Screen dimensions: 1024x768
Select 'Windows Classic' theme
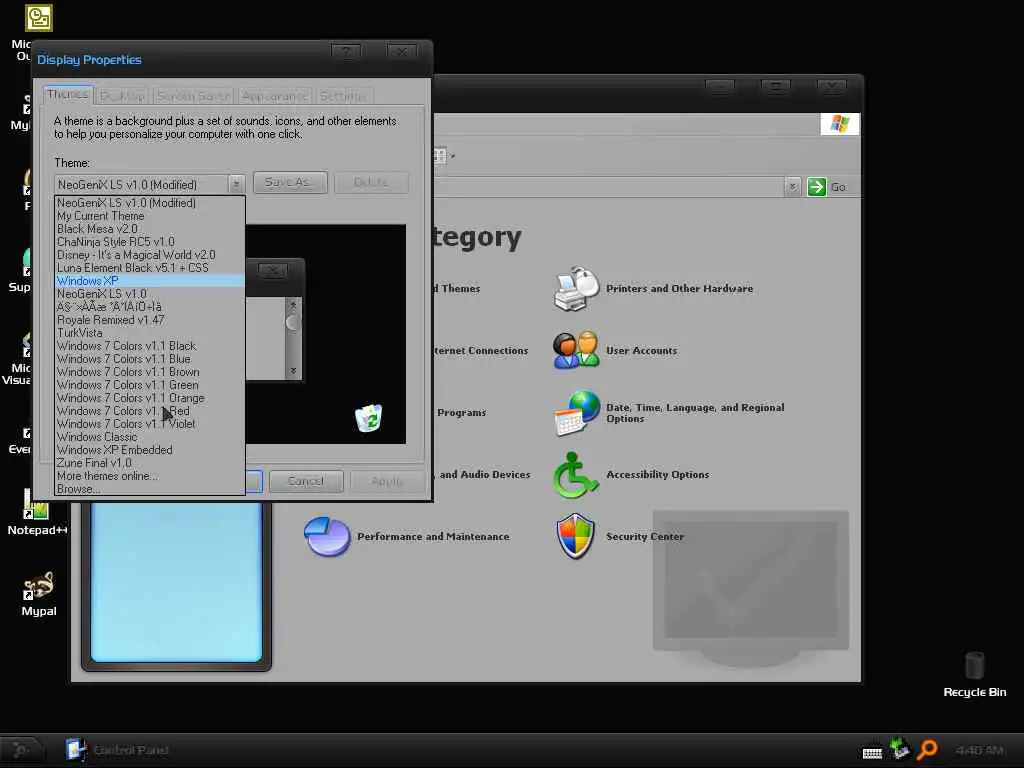pos(150,437)
